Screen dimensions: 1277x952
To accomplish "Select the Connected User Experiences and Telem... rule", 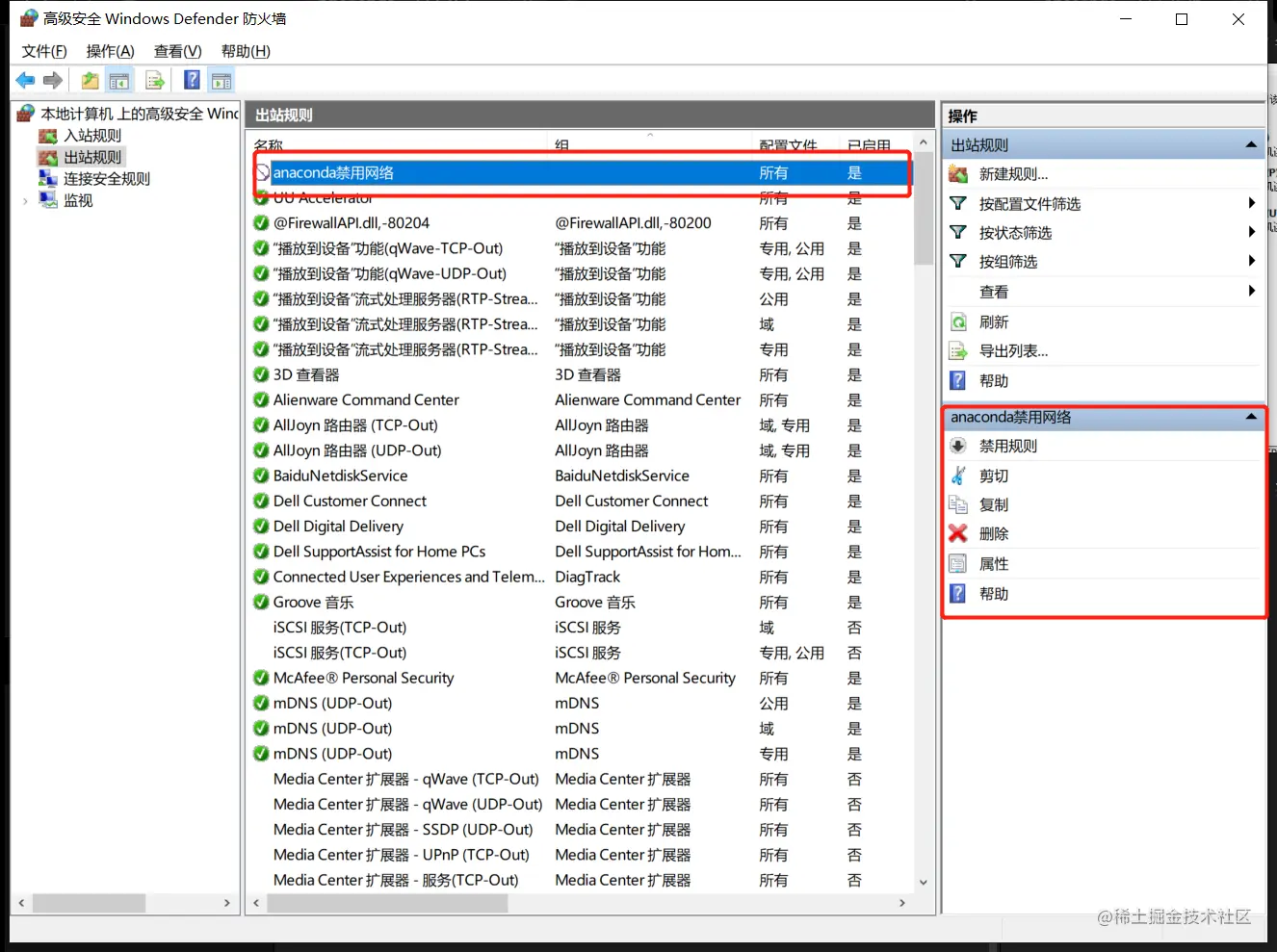I will click(x=409, y=577).
